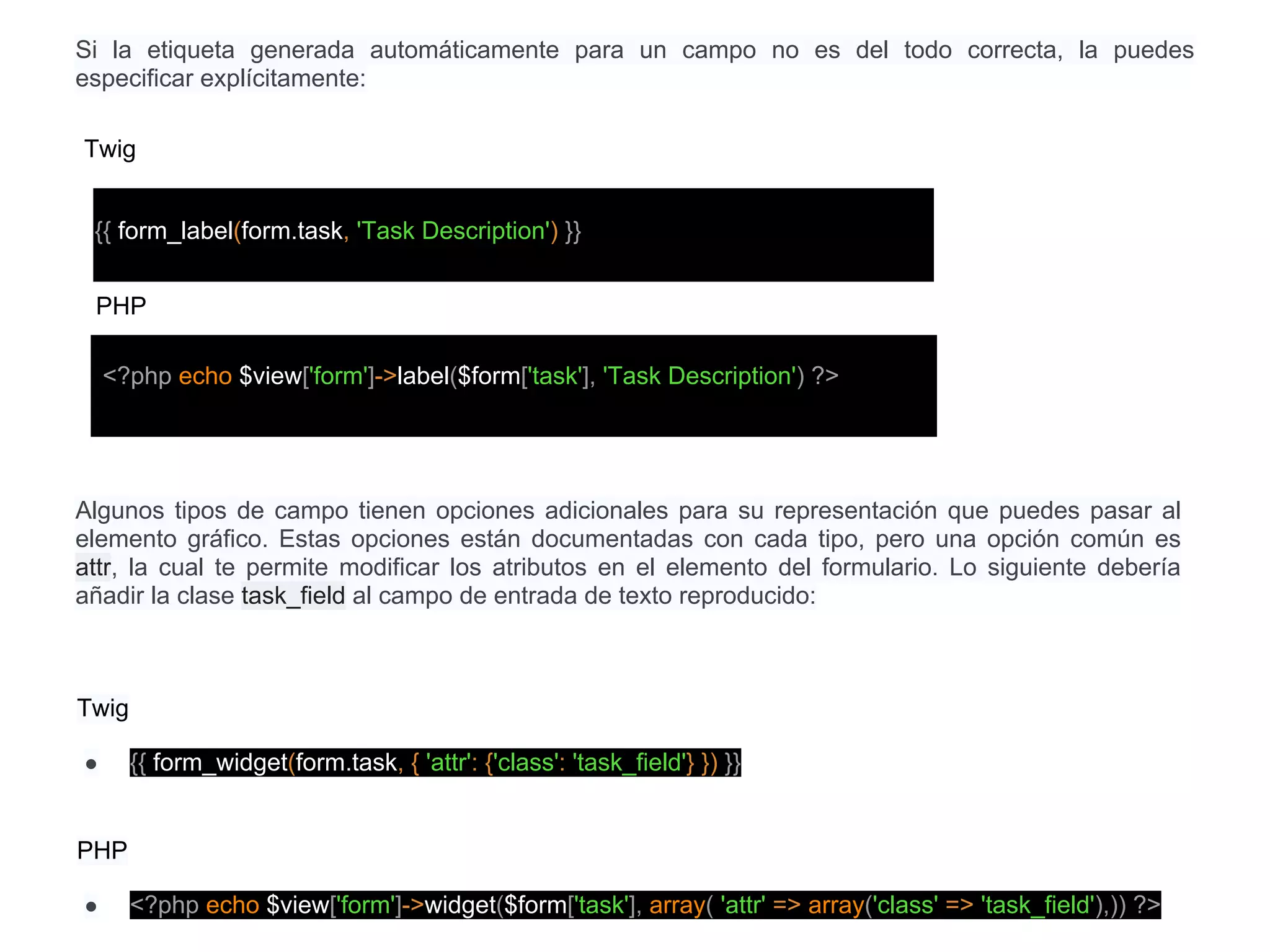
Task: Click the form_widget(form.task, ...) Twig code line
Action: tap(435, 763)
